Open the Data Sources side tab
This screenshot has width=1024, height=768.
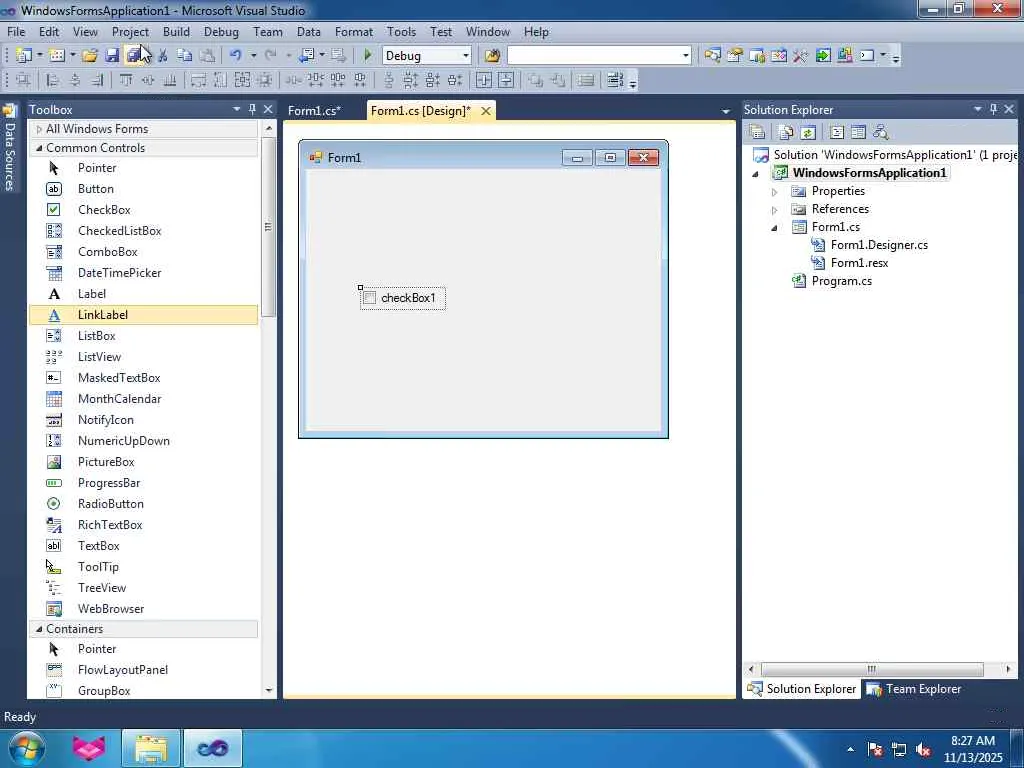pyautogui.click(x=10, y=149)
